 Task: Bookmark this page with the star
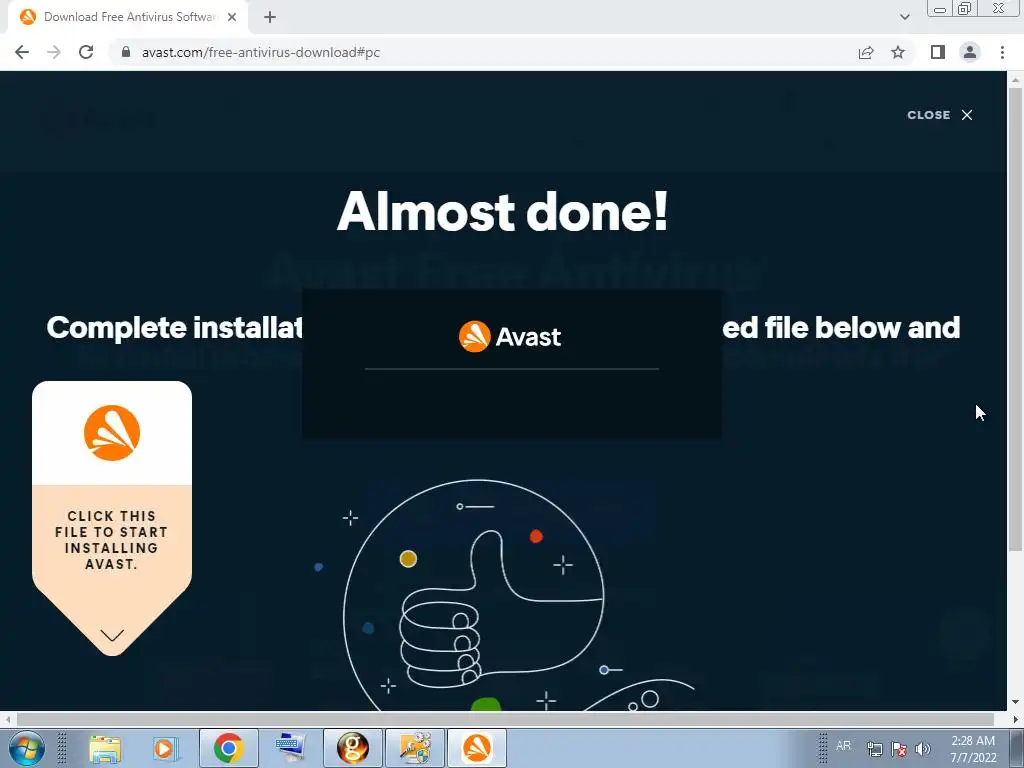click(x=898, y=52)
